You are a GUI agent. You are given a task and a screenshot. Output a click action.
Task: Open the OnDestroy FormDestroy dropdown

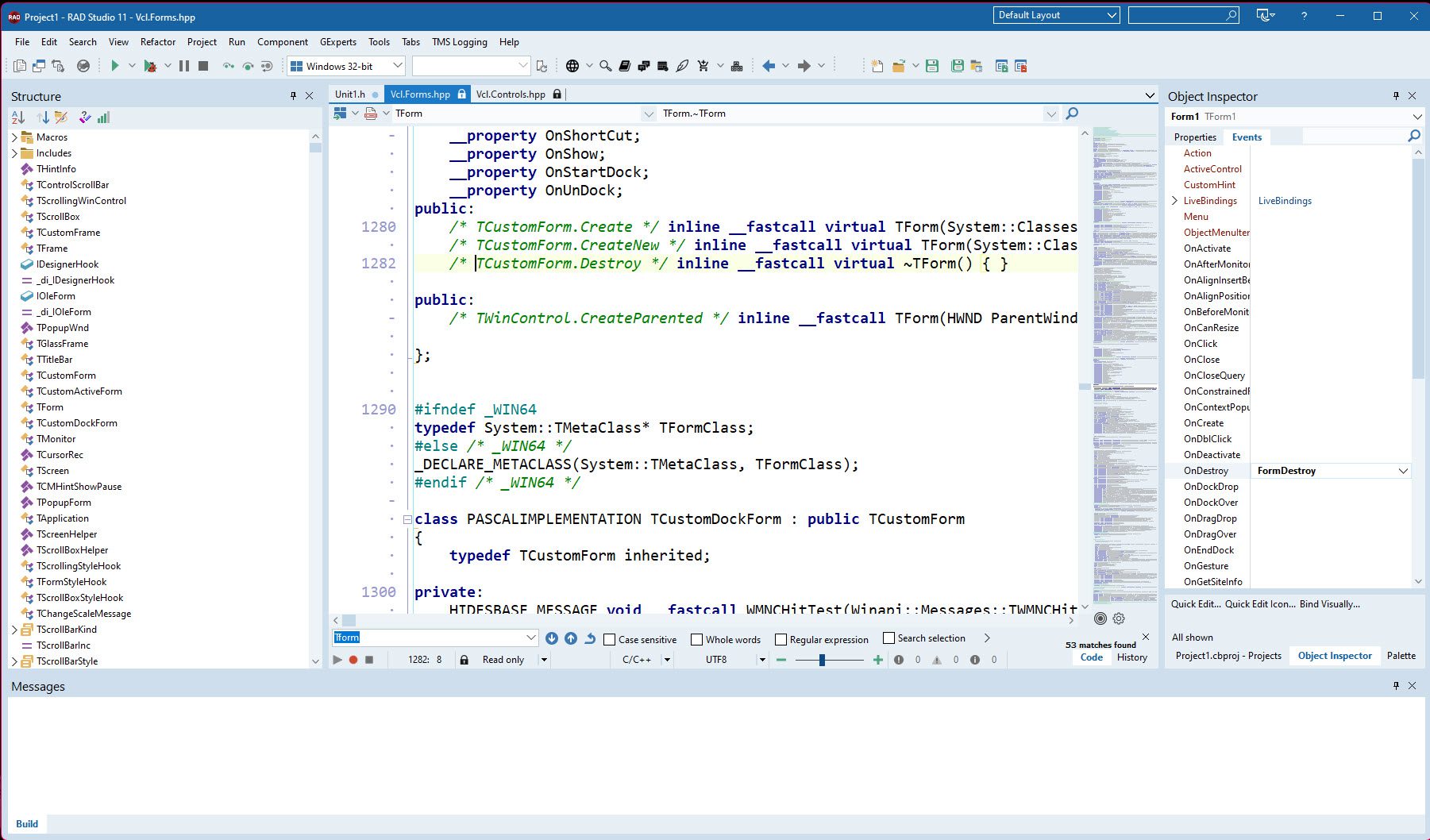1403,471
